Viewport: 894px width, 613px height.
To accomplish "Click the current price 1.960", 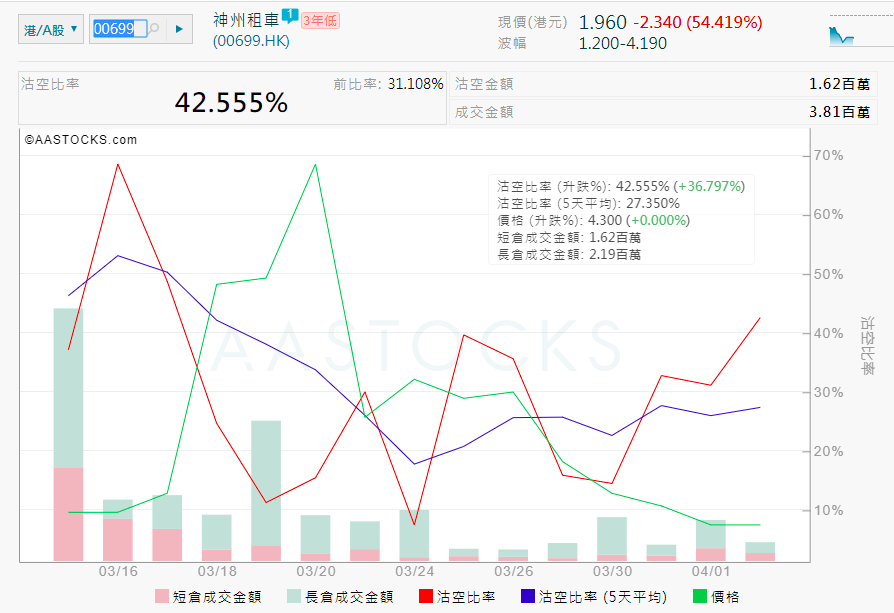I will [602, 22].
